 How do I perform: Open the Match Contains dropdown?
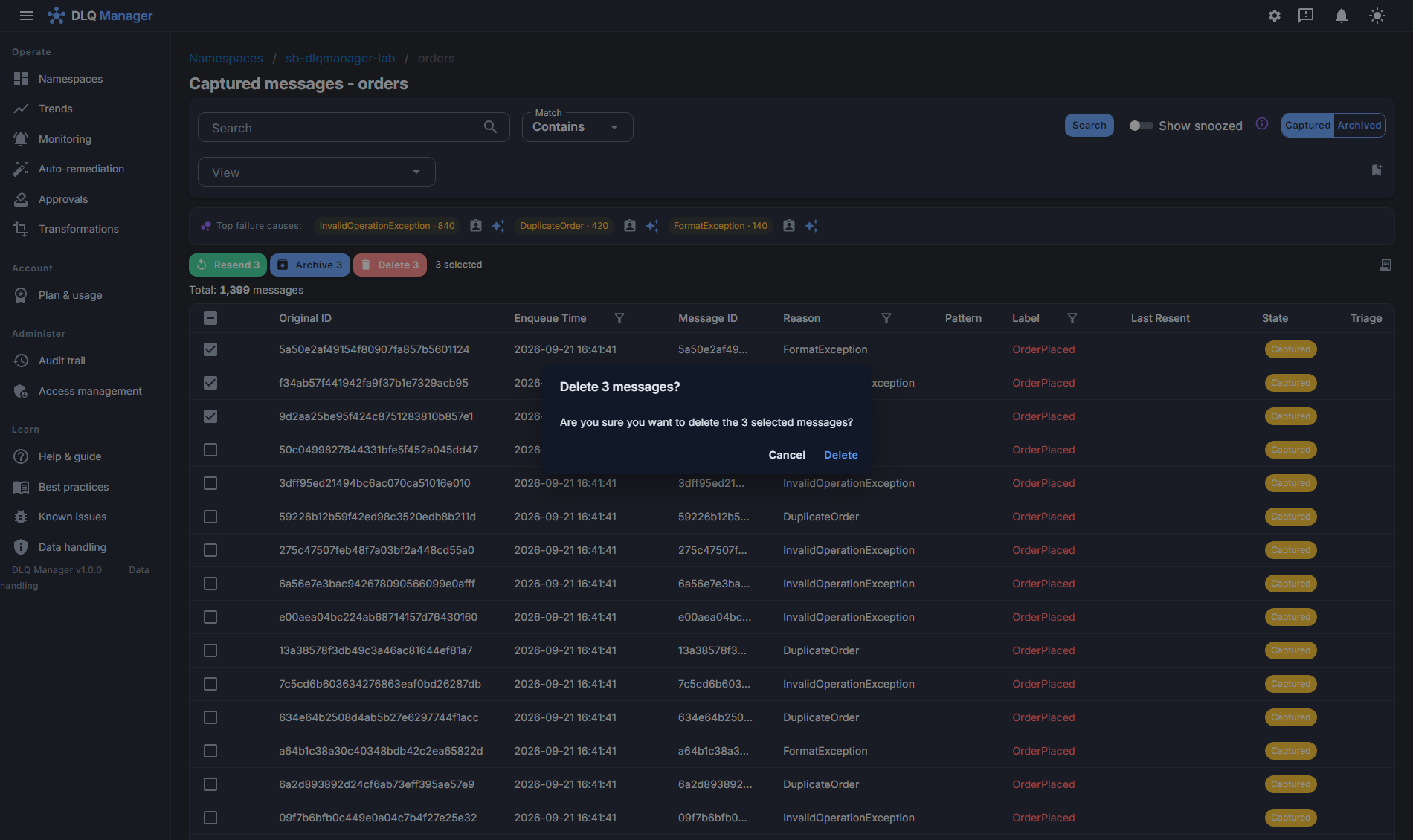click(x=577, y=127)
